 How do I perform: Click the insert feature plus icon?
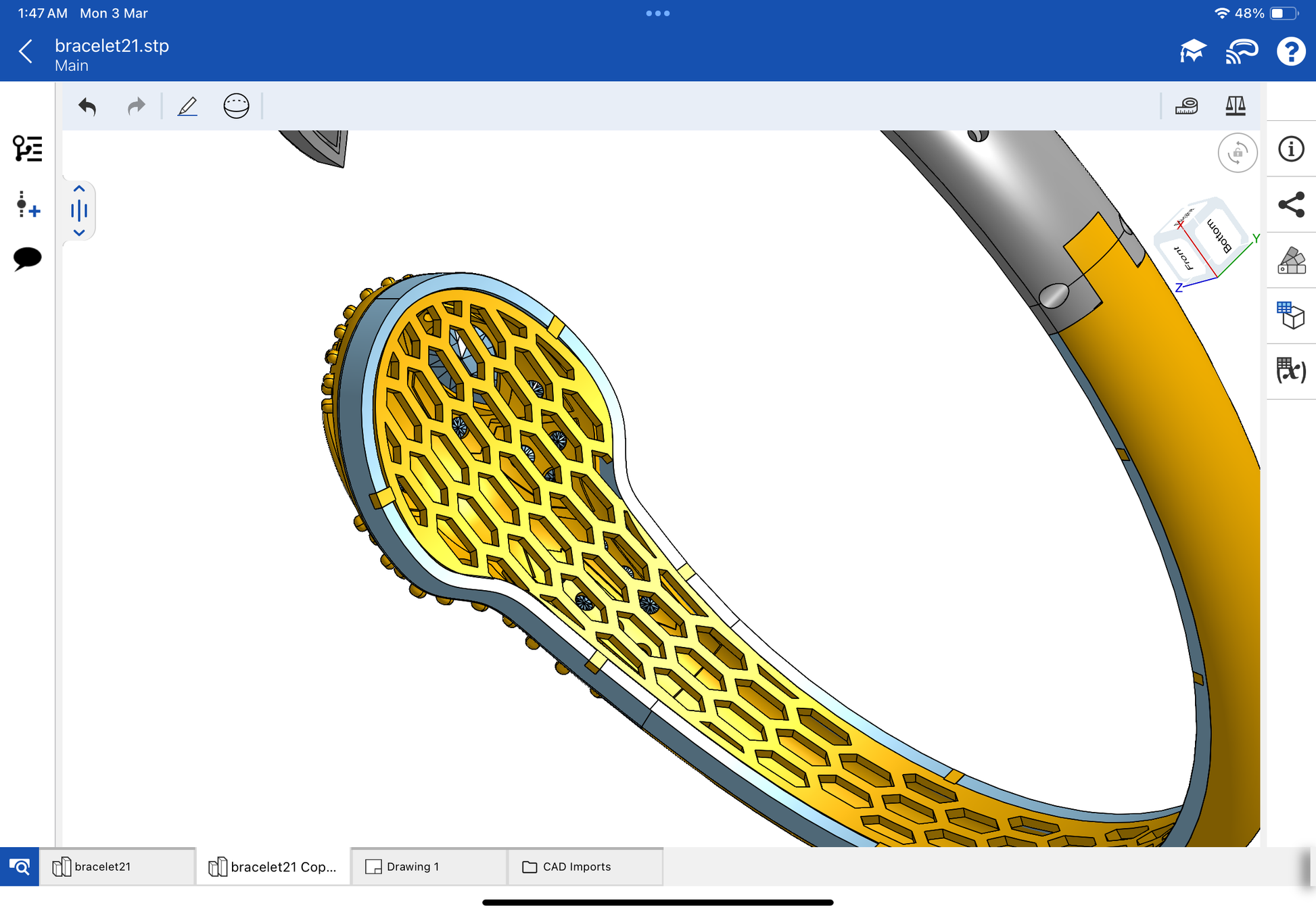(x=27, y=205)
